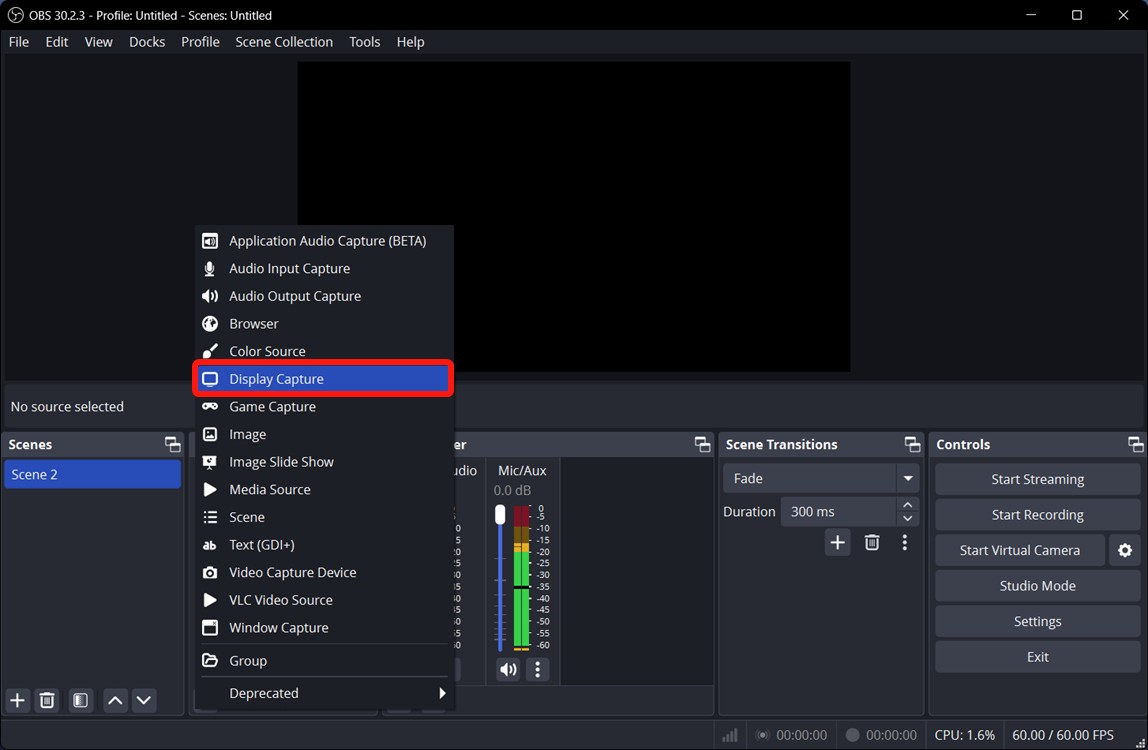This screenshot has width=1148, height=750.
Task: Pop out the Scenes panel
Action: tap(172, 444)
